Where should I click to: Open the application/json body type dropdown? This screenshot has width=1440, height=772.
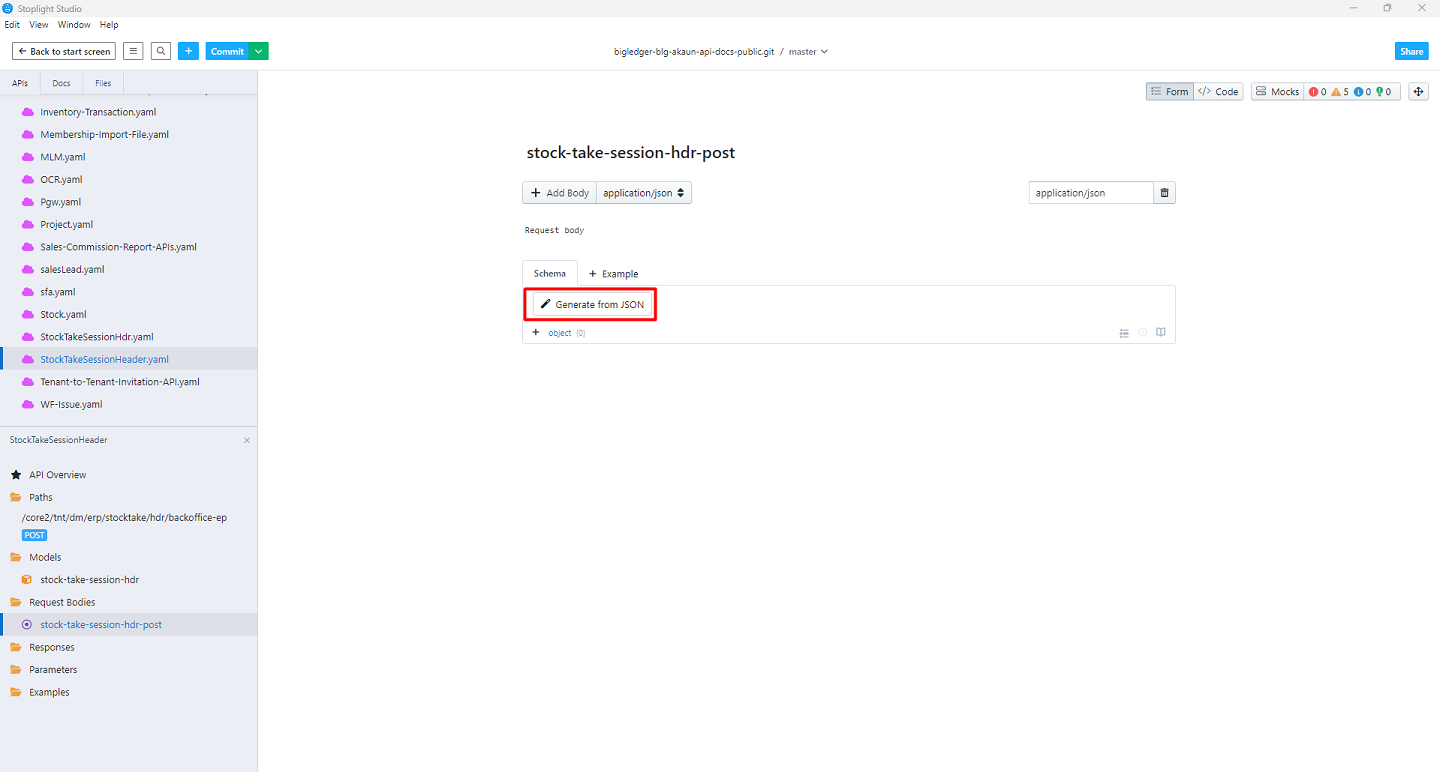point(644,193)
